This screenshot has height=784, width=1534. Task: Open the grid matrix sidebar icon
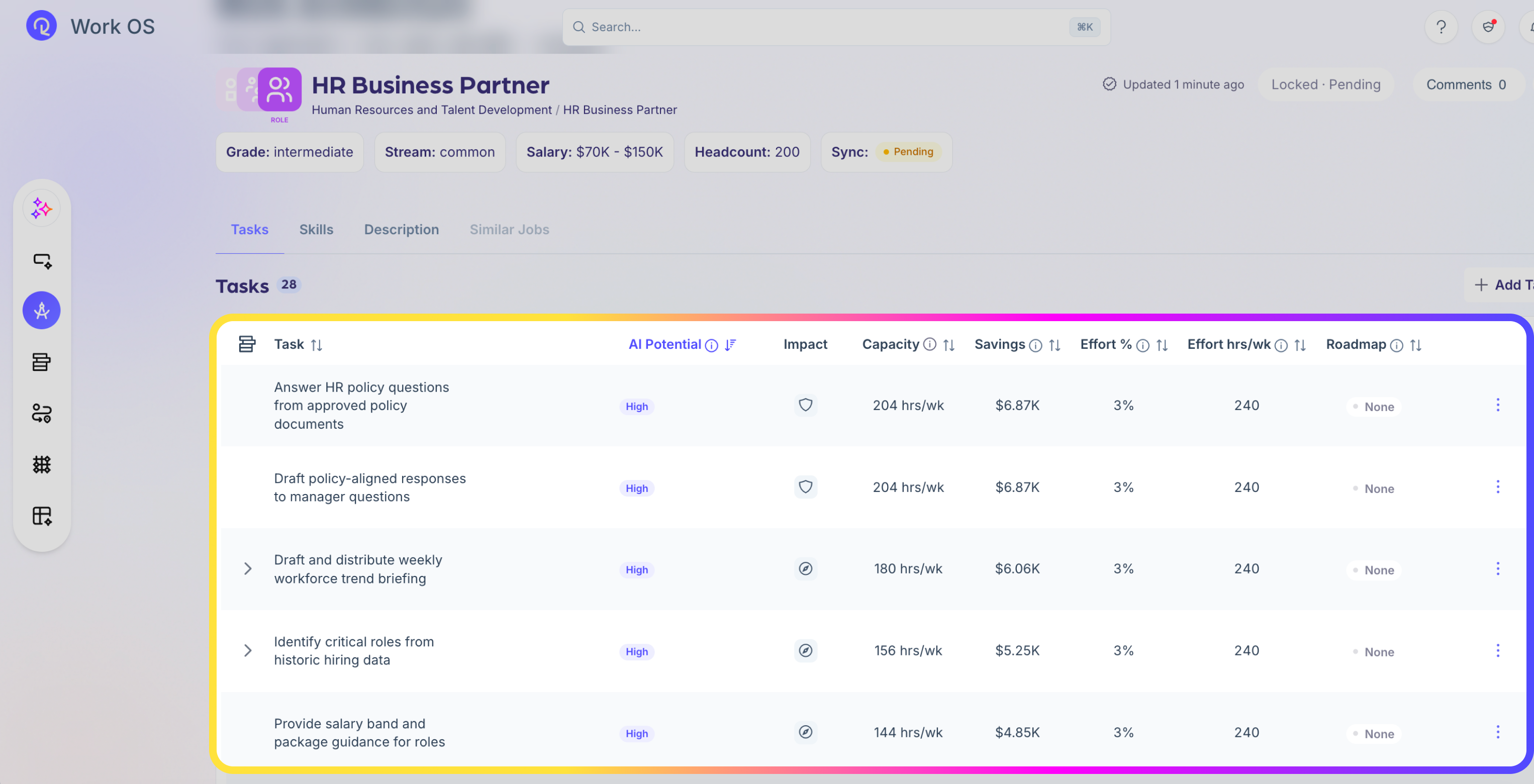click(x=41, y=464)
